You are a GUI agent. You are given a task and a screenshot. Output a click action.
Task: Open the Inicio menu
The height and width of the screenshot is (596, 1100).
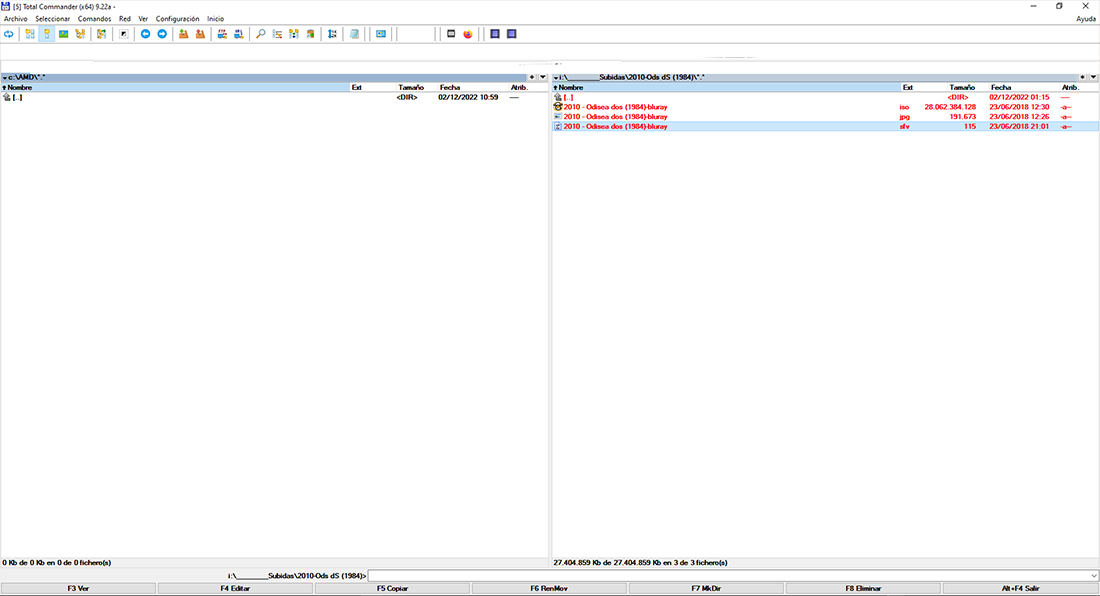tap(215, 19)
